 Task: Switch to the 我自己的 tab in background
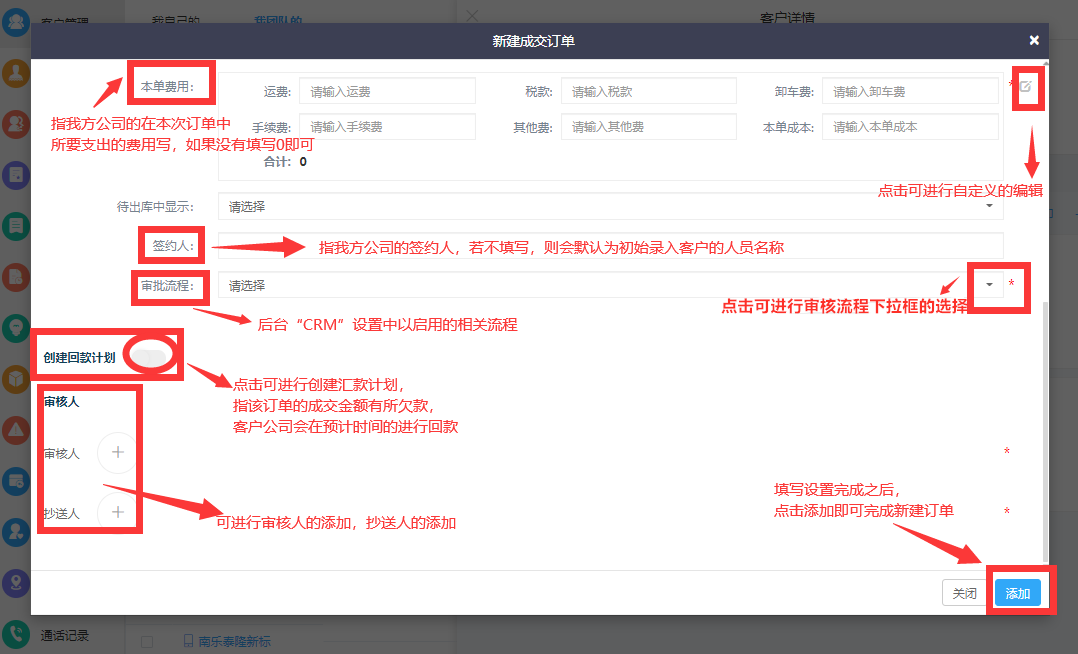tap(175, 19)
